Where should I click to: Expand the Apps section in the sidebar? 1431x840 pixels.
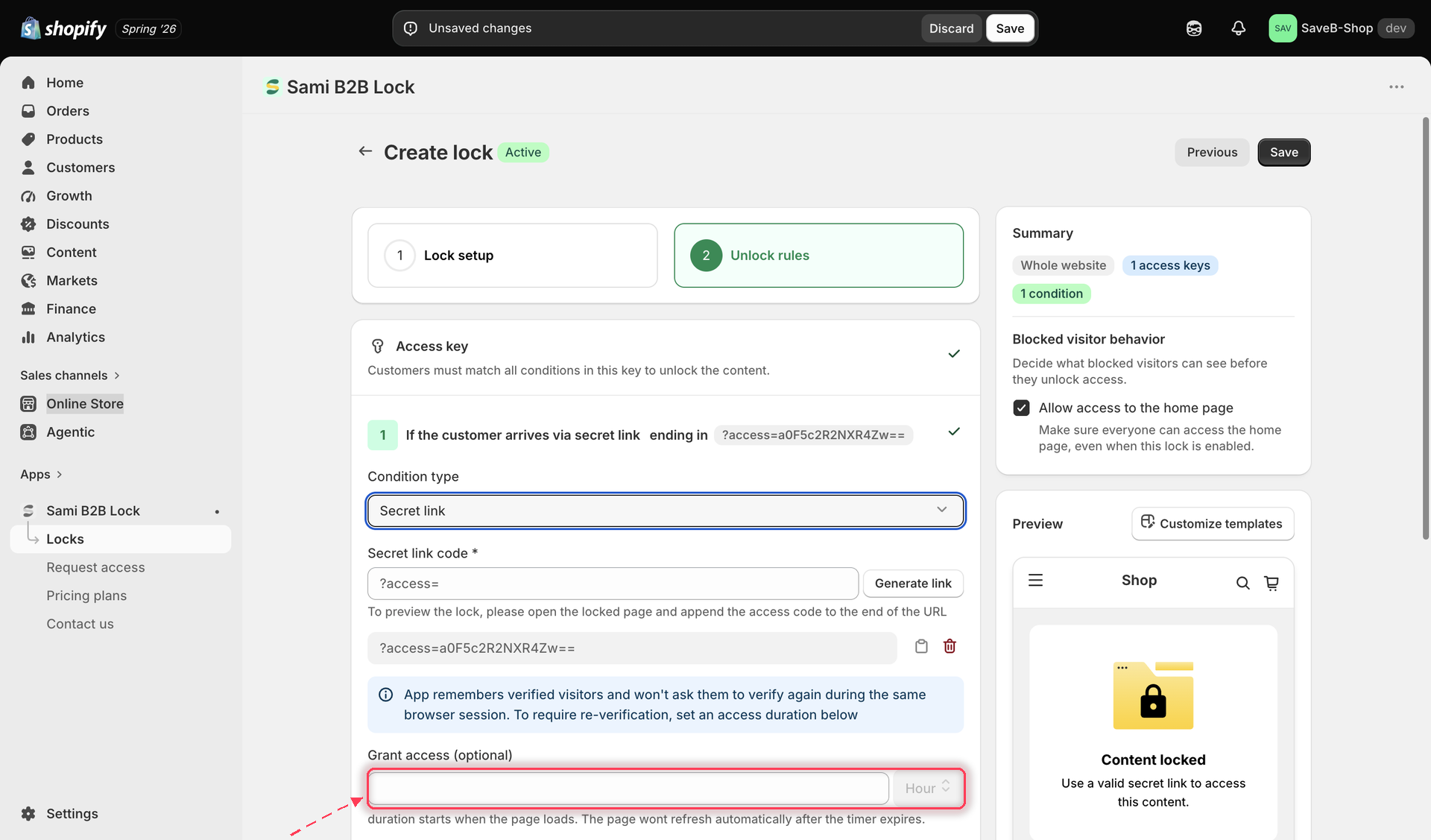click(x=41, y=475)
